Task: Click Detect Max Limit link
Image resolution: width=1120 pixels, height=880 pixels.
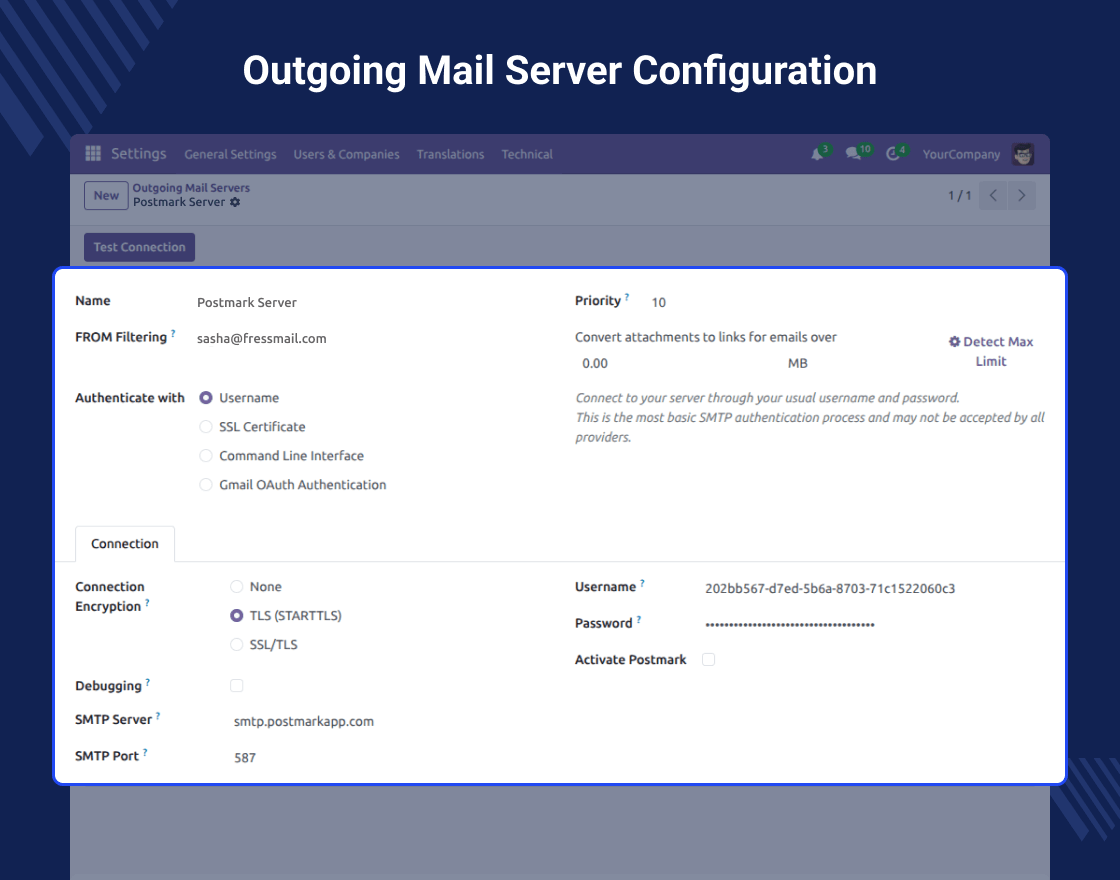Action: pyautogui.click(x=990, y=351)
